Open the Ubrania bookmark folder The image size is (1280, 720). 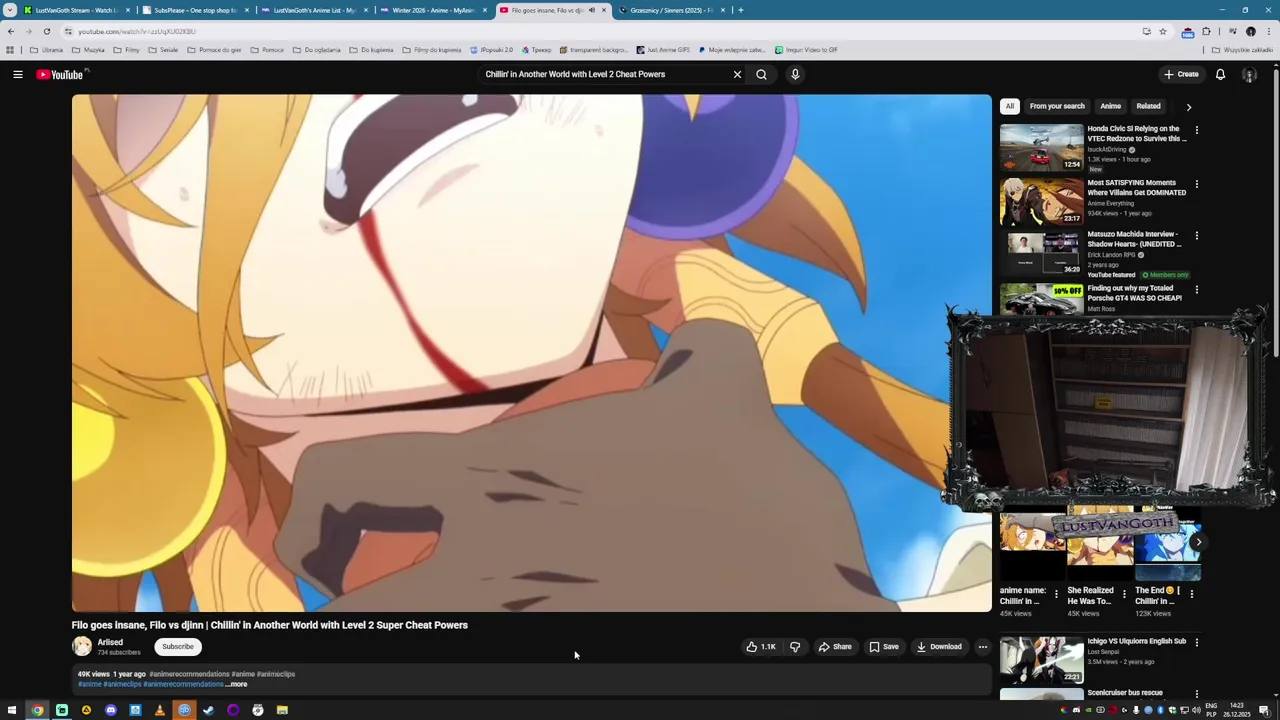(46, 50)
